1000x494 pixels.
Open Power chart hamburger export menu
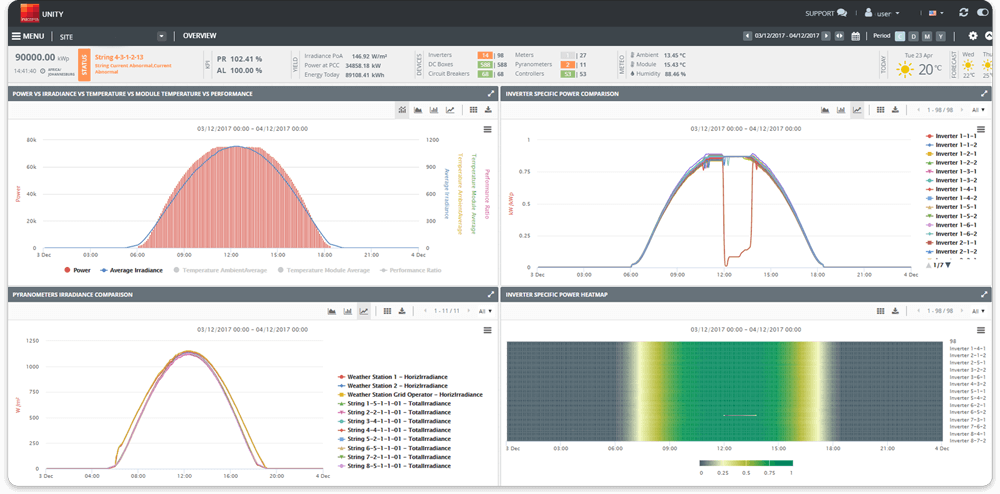487,129
